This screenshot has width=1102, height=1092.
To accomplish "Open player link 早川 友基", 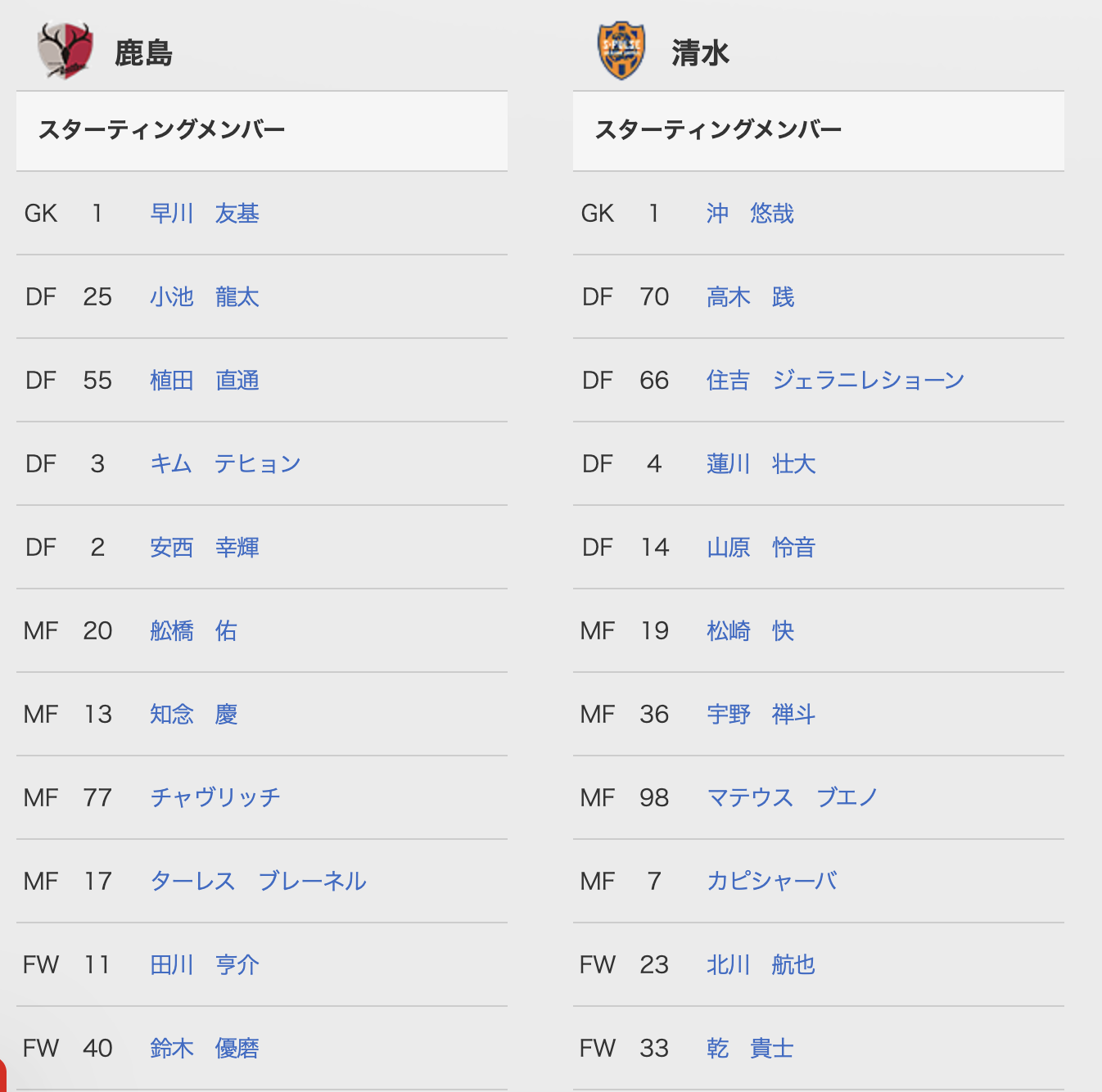I will pos(205,214).
